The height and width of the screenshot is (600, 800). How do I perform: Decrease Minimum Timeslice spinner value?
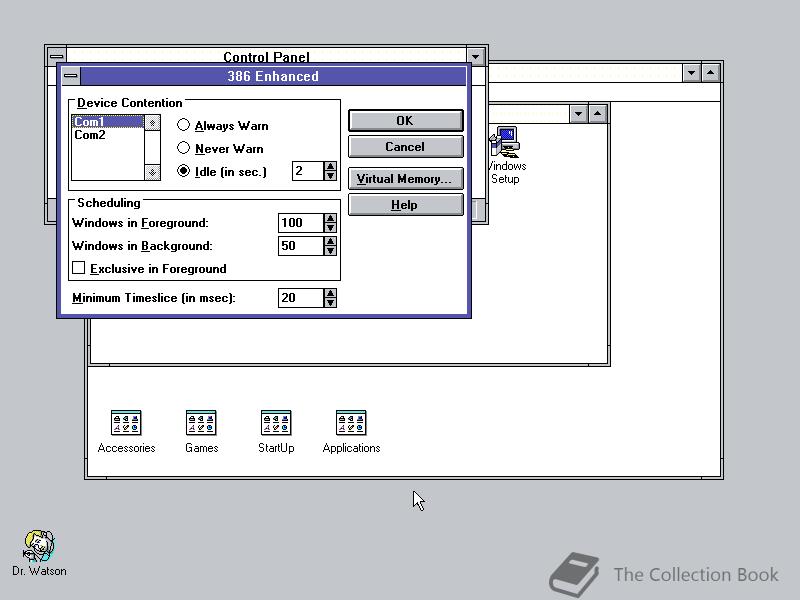tap(331, 303)
